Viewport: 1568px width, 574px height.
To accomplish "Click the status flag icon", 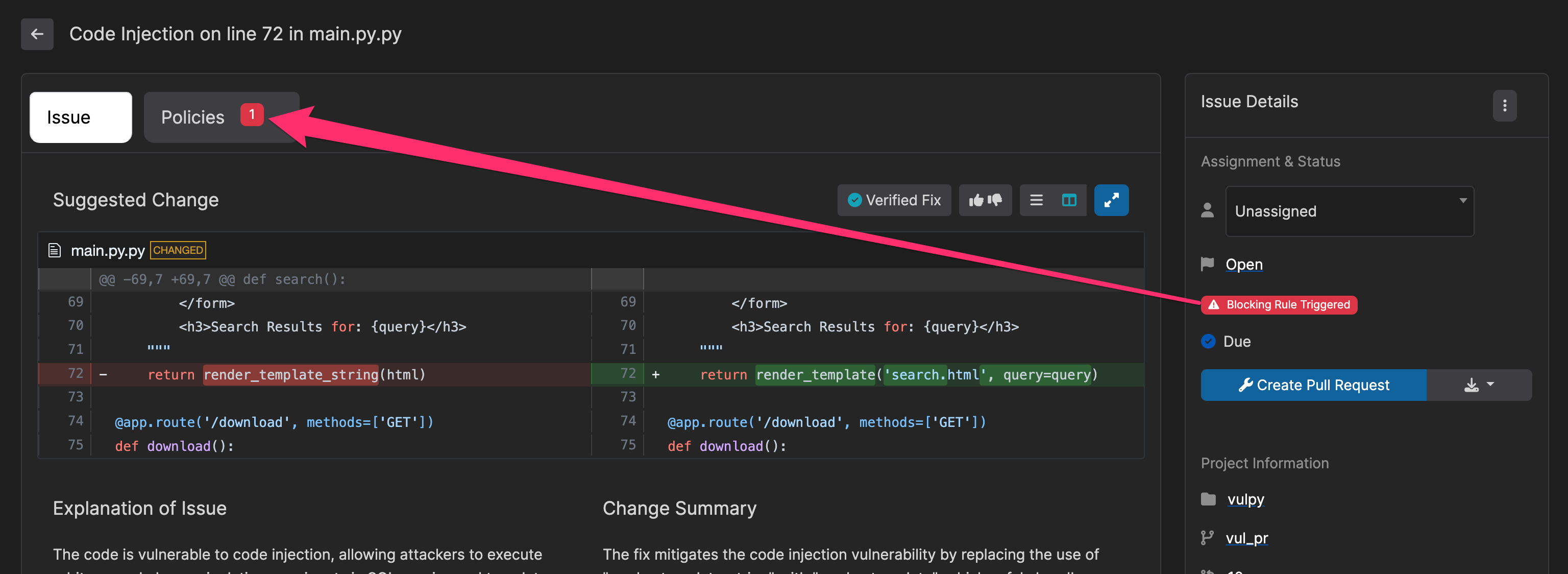I will [x=1207, y=264].
